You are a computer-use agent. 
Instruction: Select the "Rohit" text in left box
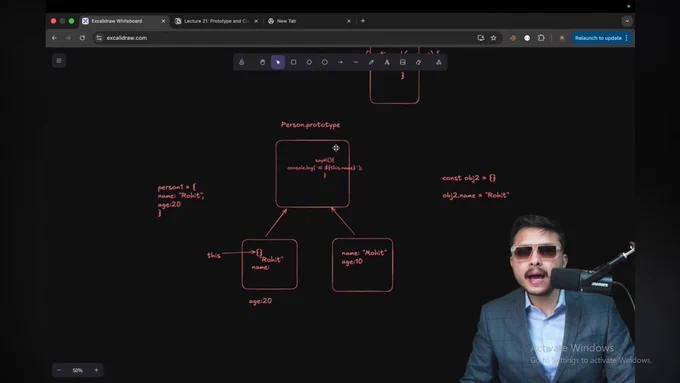(272, 259)
